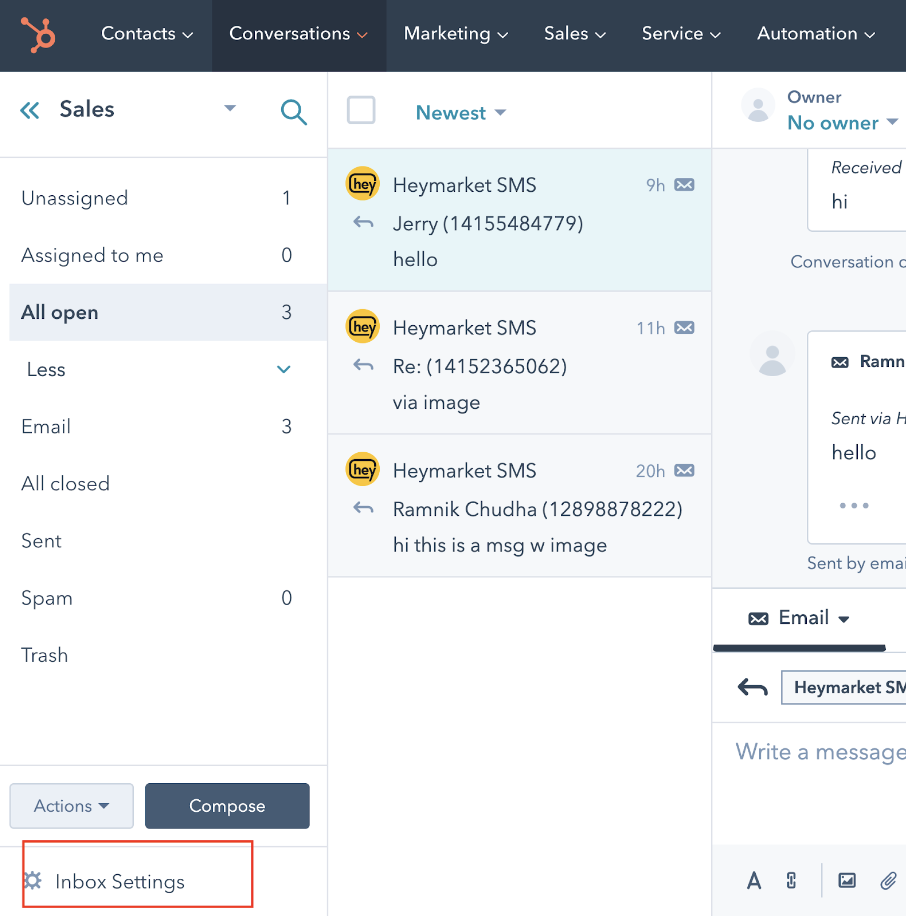Open the Service navigation menu
908x918 pixels.
[681, 34]
